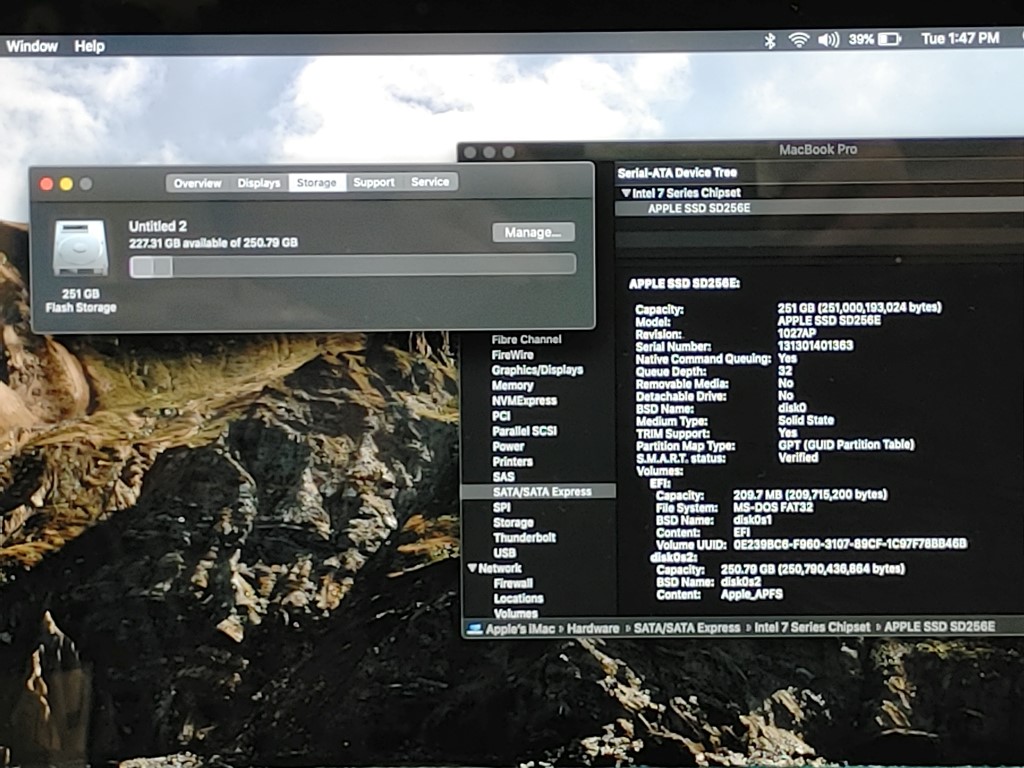The width and height of the screenshot is (1024, 768).
Task: Select Volumes under Network
Action: point(516,613)
